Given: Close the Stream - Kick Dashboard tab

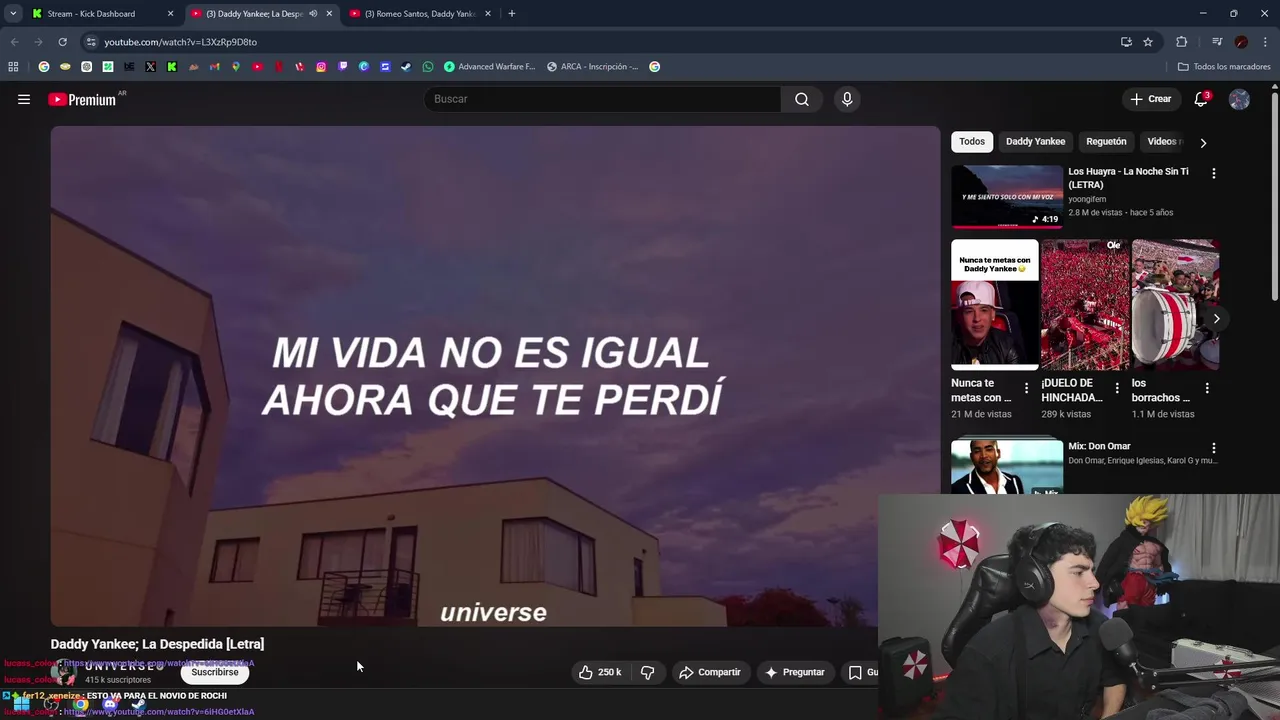Looking at the screenshot, I should pos(170,14).
